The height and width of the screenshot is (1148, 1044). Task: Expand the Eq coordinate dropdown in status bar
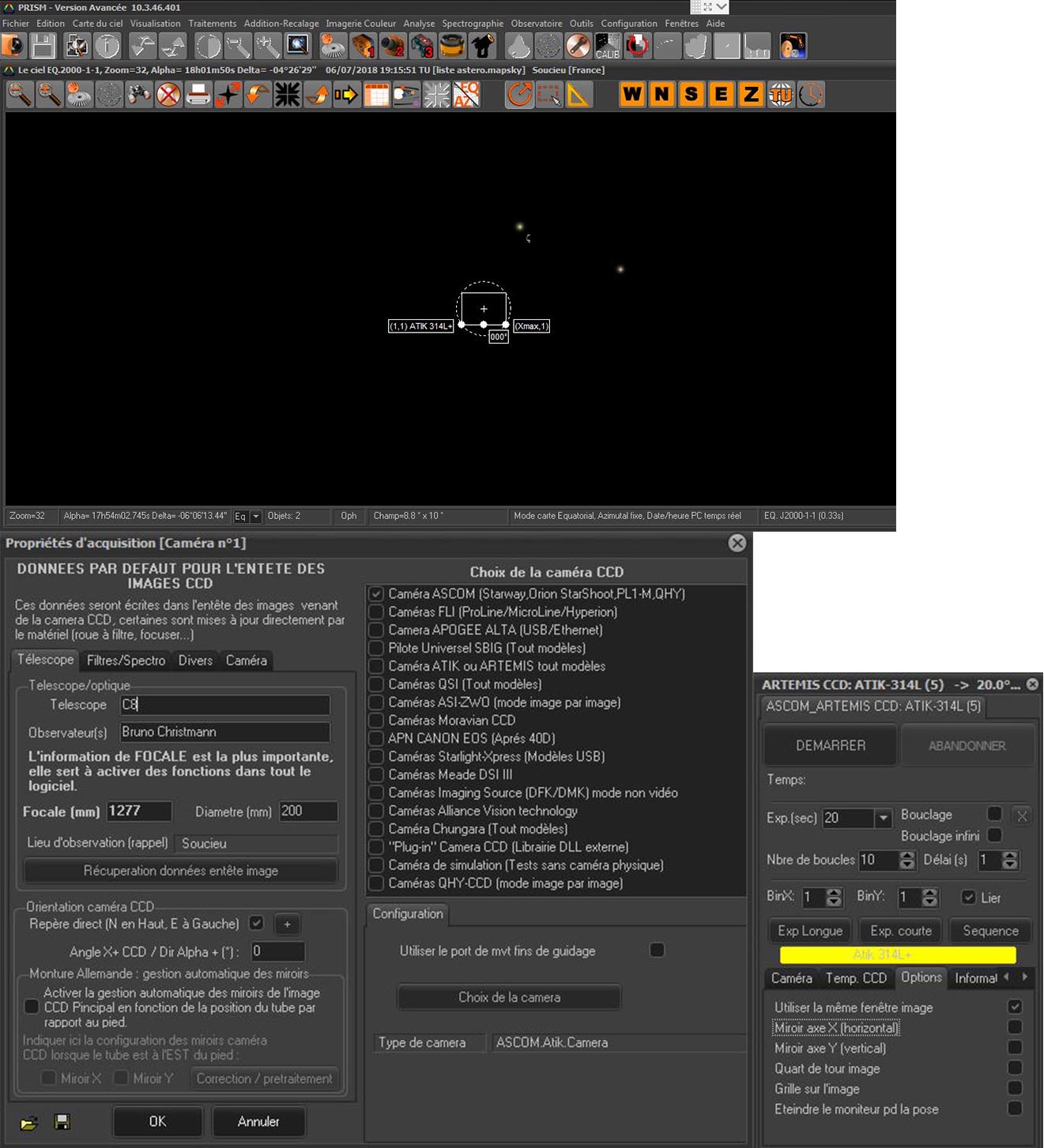(255, 517)
